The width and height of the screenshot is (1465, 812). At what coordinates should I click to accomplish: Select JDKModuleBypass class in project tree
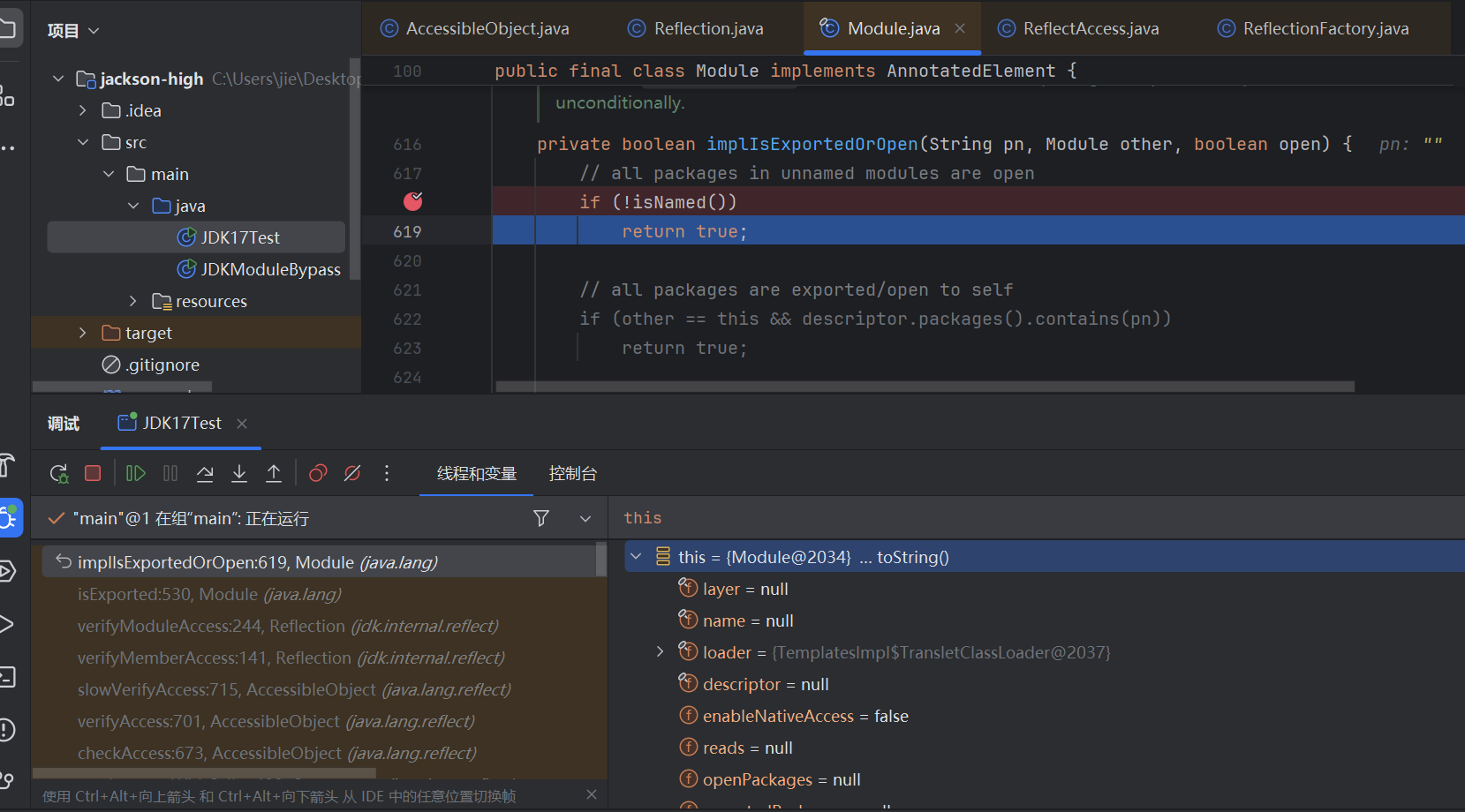[x=259, y=269]
